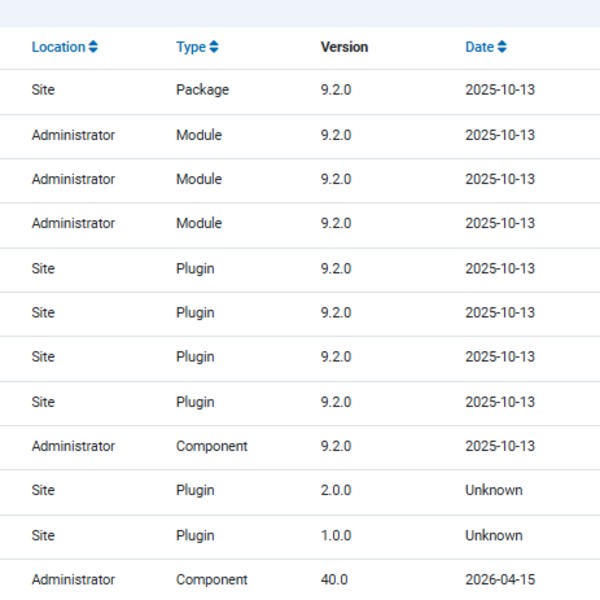Sort the table by the Location header link
The height and width of the screenshot is (600, 600).
click(64, 47)
